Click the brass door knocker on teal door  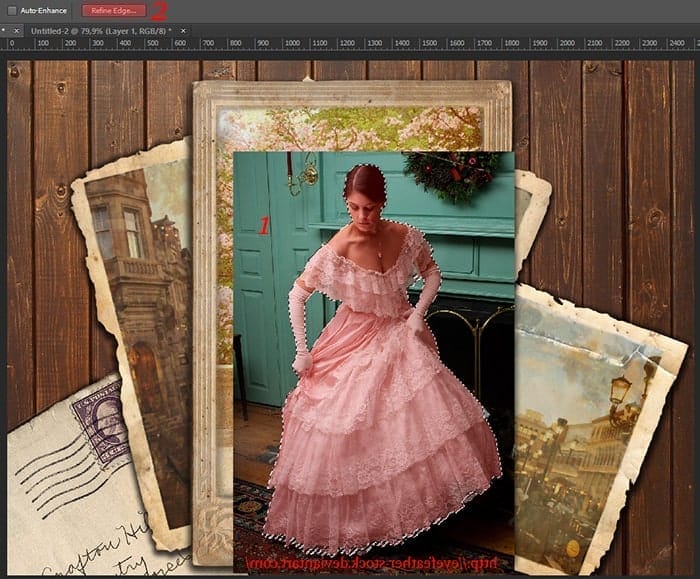(310, 175)
